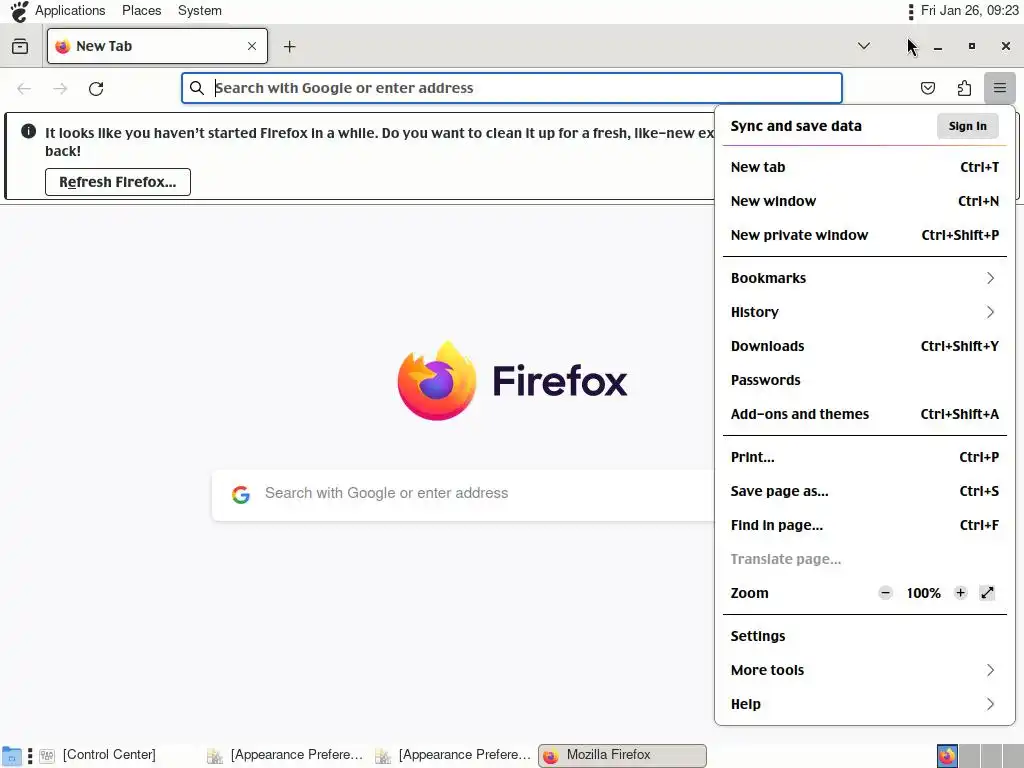Open the Places panel menu

pyautogui.click(x=142, y=10)
